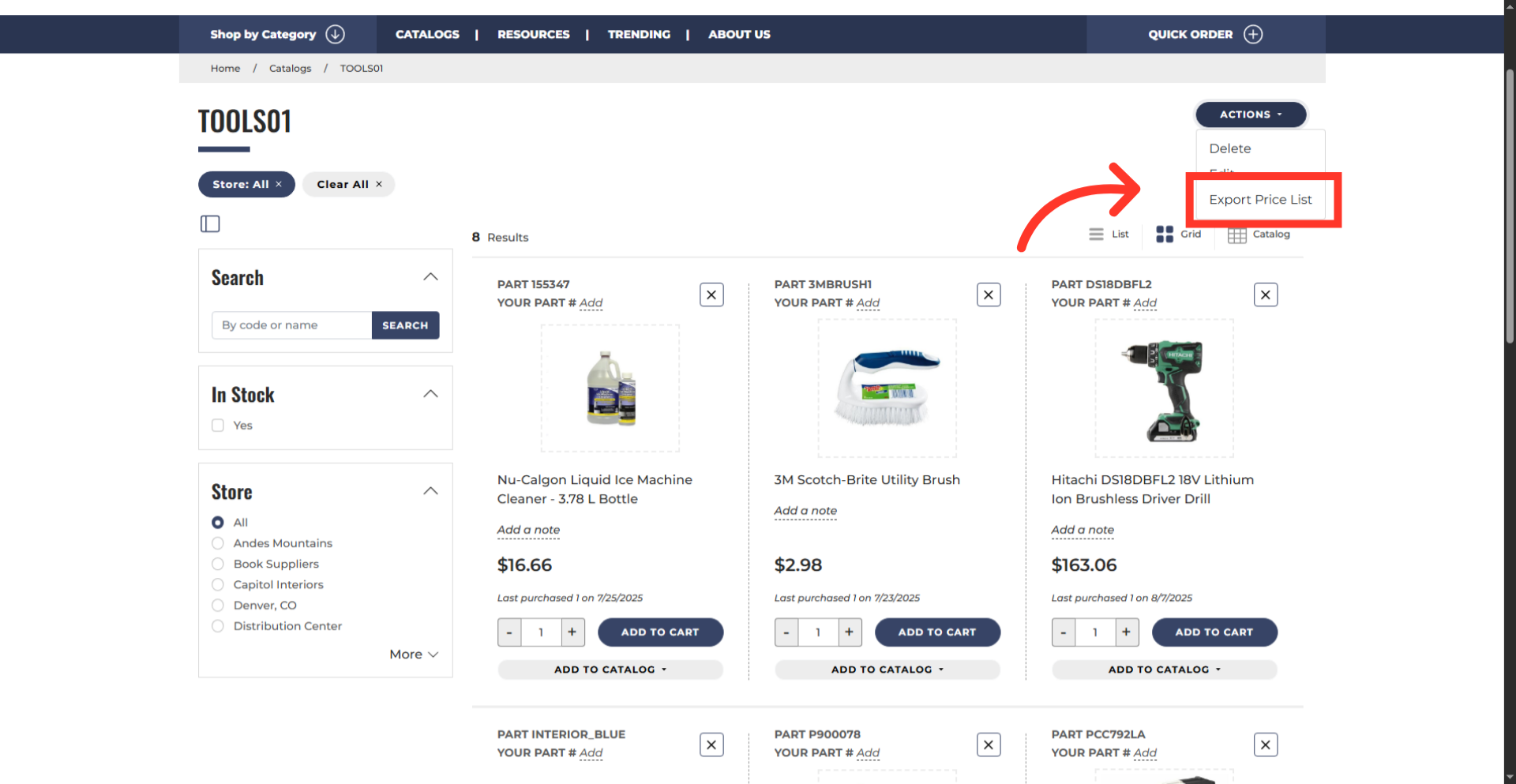Open the Resources nav menu

(x=533, y=34)
